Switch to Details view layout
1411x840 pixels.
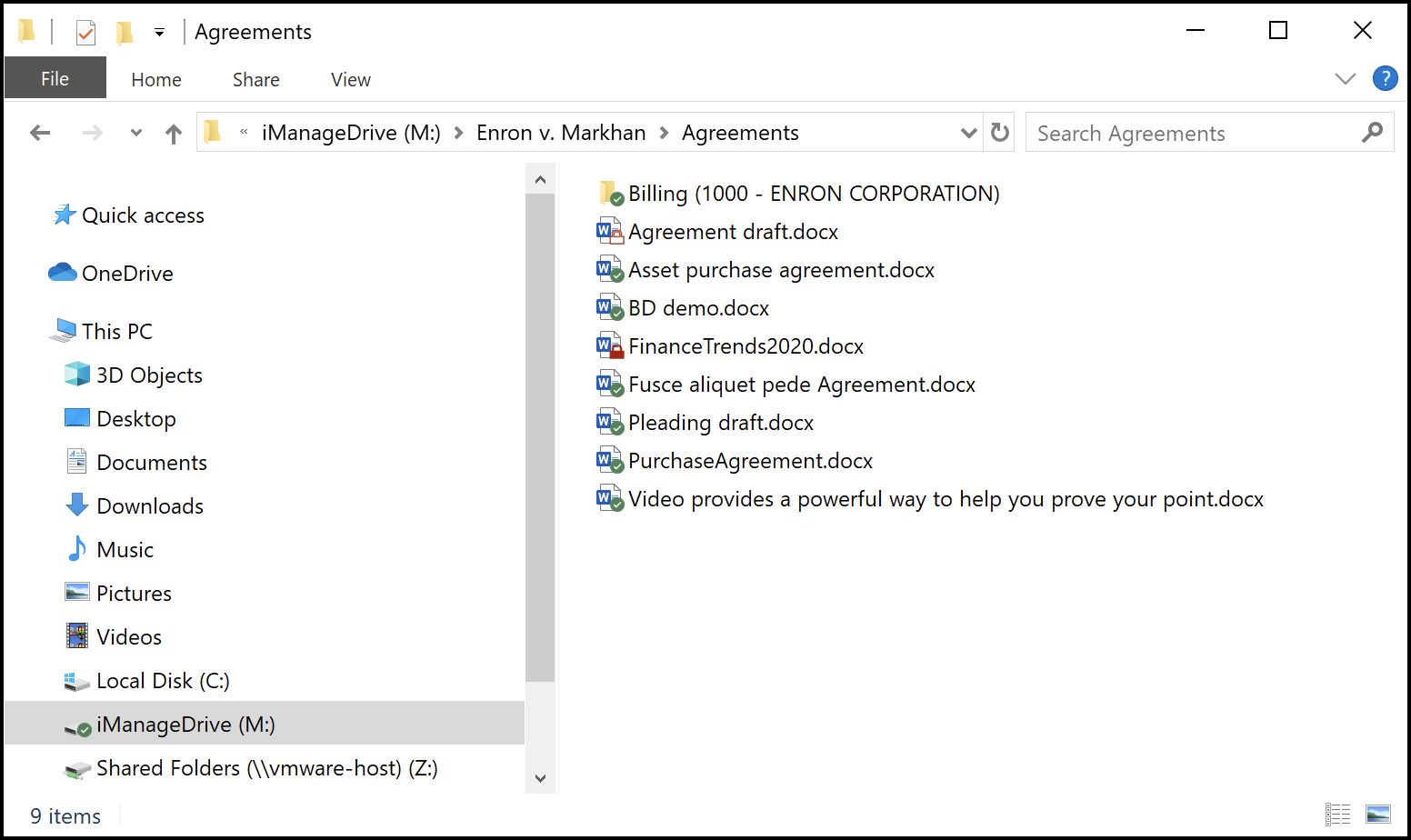1337,814
